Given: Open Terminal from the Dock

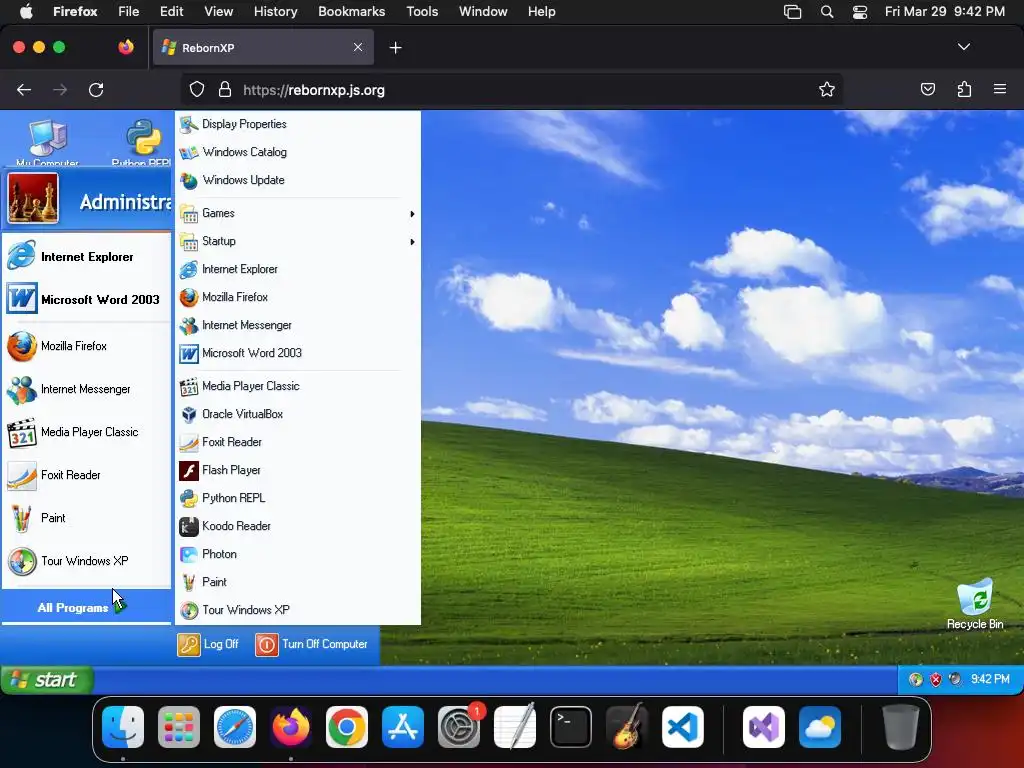Looking at the screenshot, I should (571, 727).
